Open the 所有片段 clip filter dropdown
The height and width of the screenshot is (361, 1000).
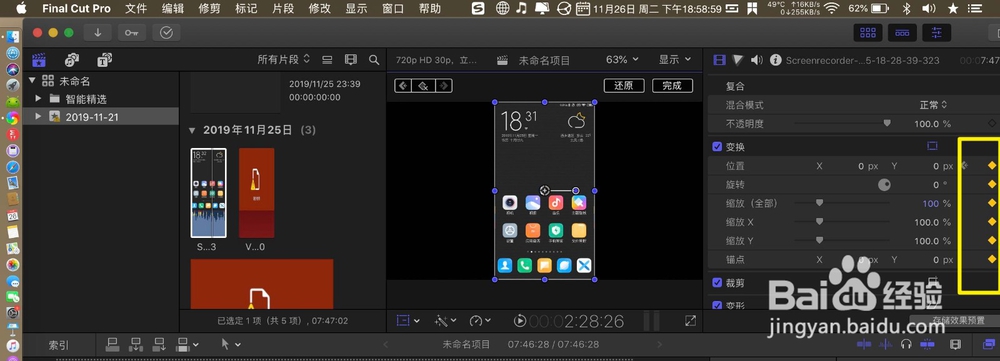[x=284, y=59]
